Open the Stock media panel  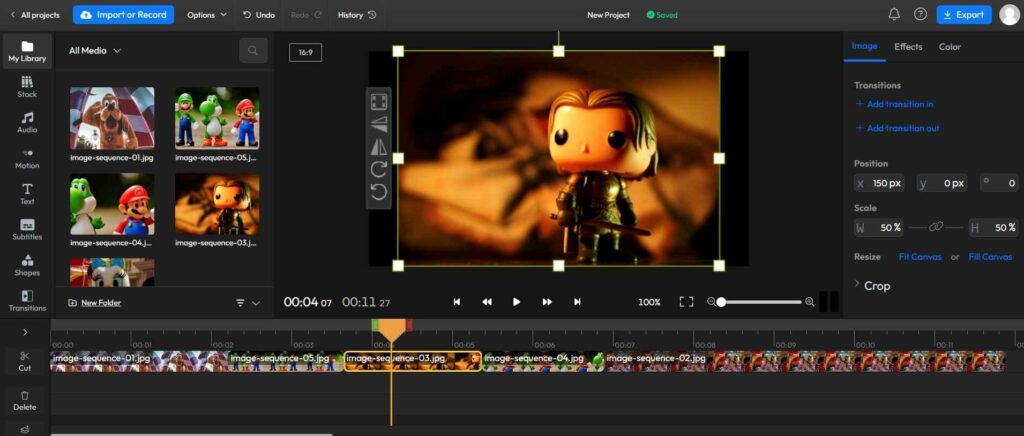pyautogui.click(x=27, y=87)
